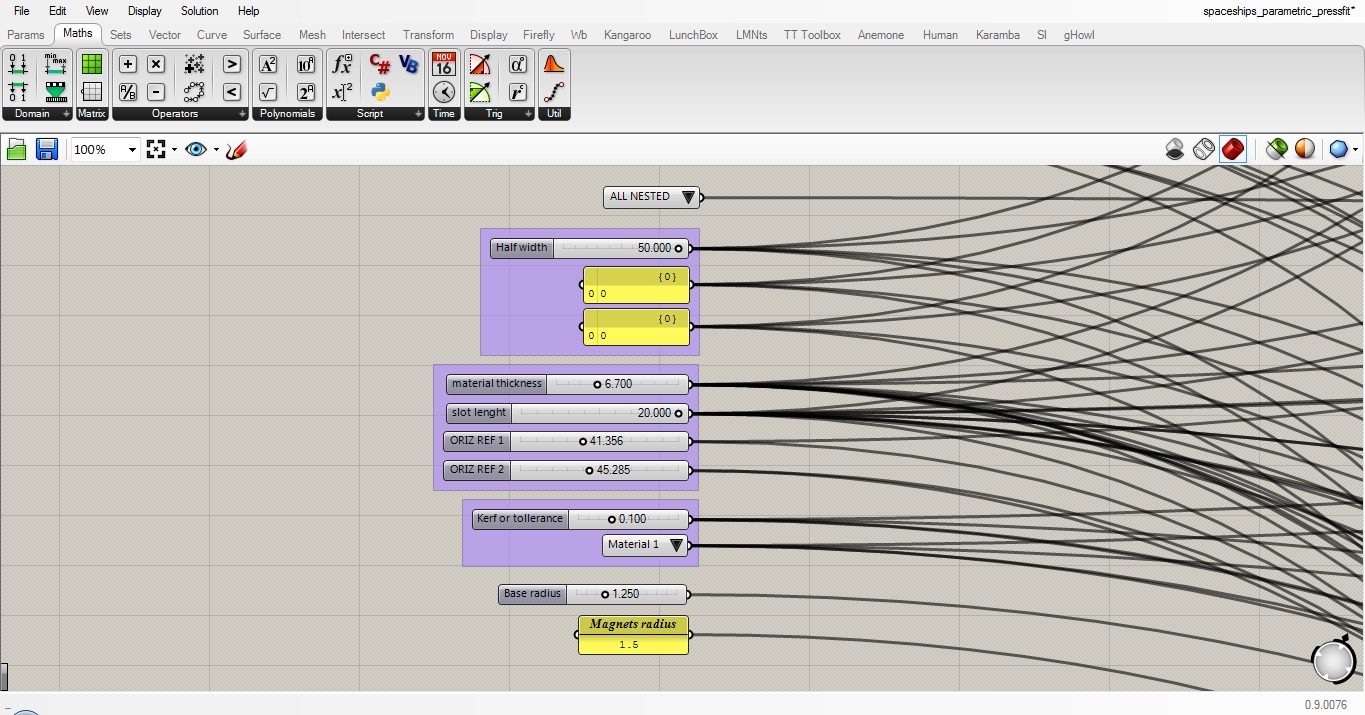Switch to the Kangaroo tab
Image resolution: width=1365 pixels, height=715 pixels.
(x=627, y=35)
